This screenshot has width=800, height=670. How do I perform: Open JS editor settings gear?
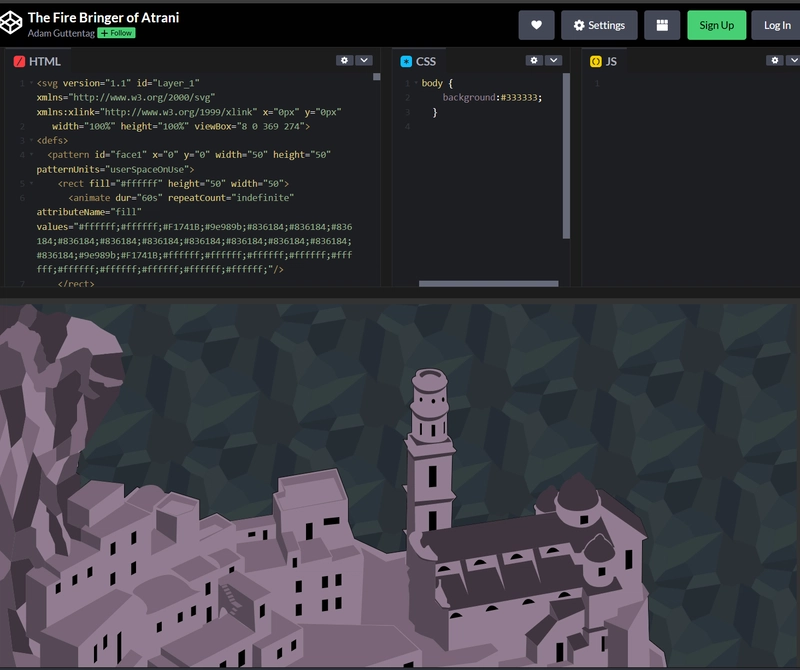775,61
